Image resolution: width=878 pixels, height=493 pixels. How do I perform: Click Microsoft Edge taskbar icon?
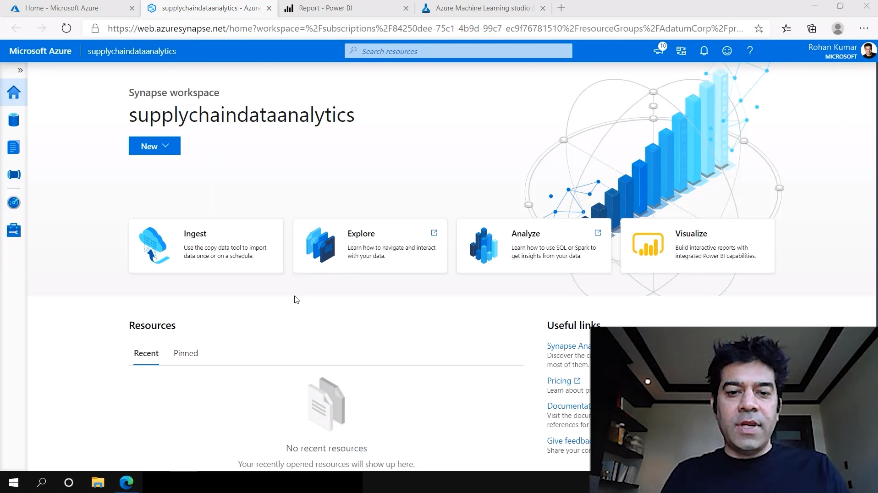pyautogui.click(x=127, y=482)
